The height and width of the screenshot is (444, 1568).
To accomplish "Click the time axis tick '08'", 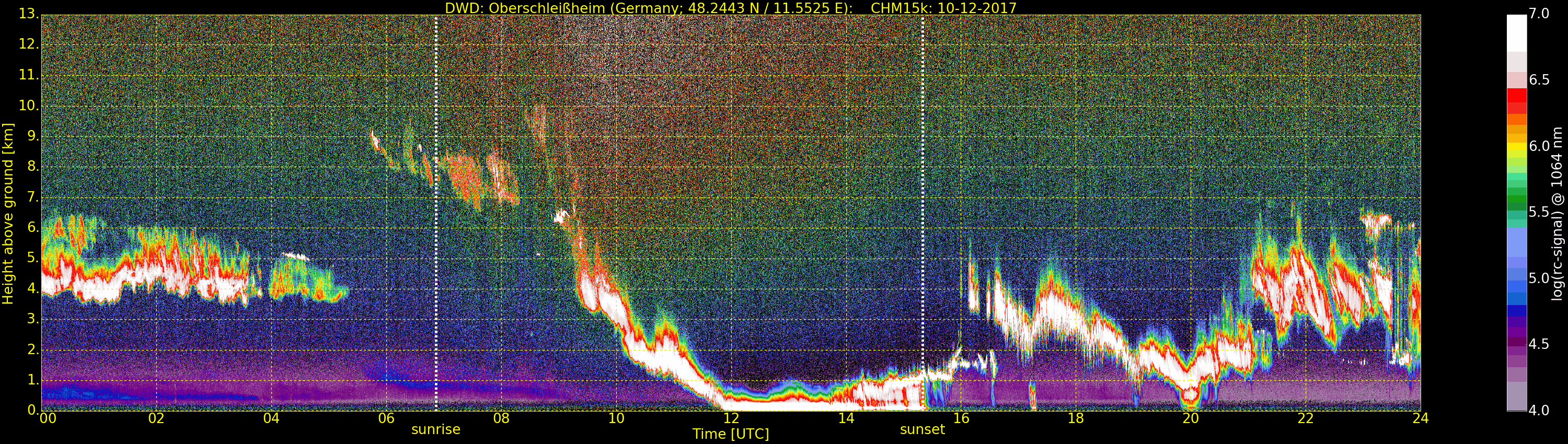I will (501, 418).
